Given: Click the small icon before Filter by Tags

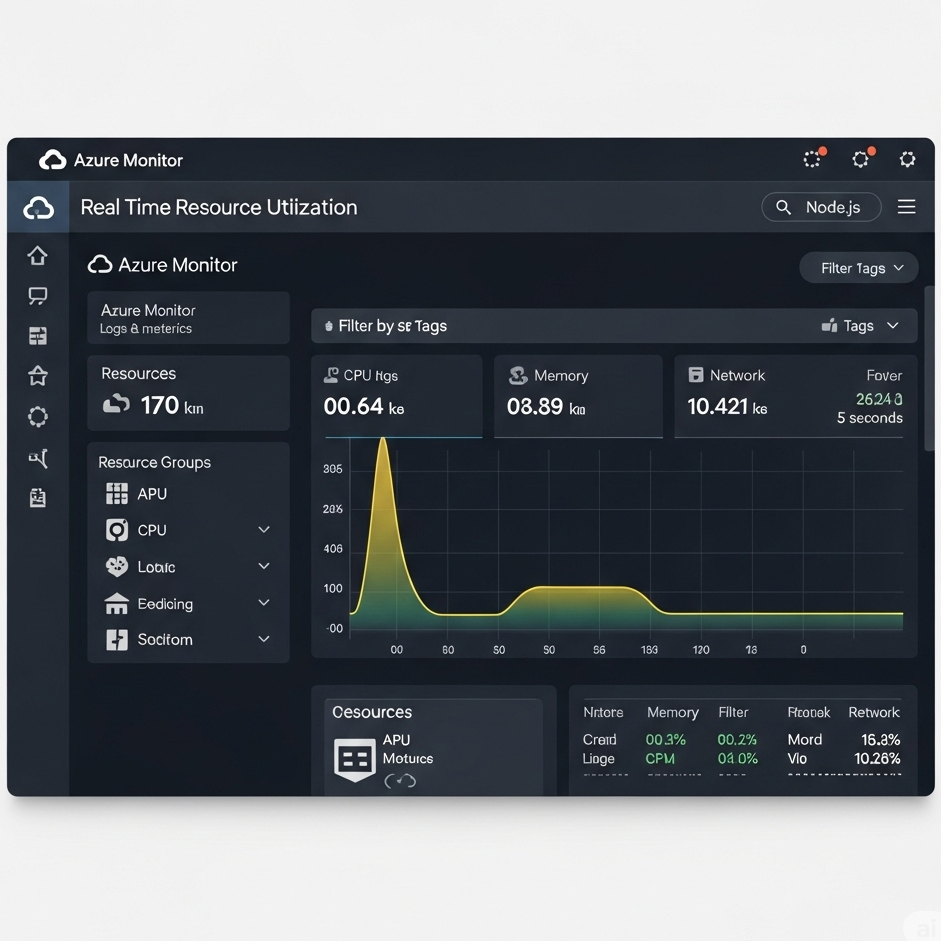Looking at the screenshot, I should point(328,326).
